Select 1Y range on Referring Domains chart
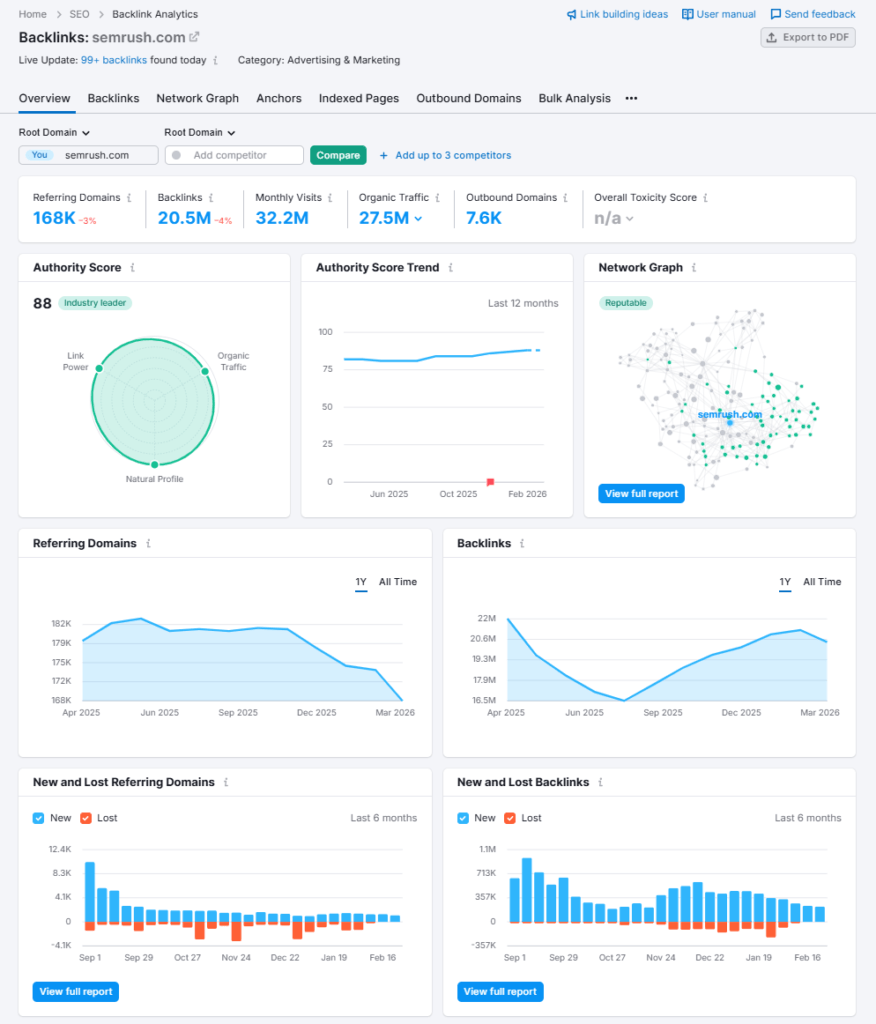The width and height of the screenshot is (876, 1024). coord(361,582)
